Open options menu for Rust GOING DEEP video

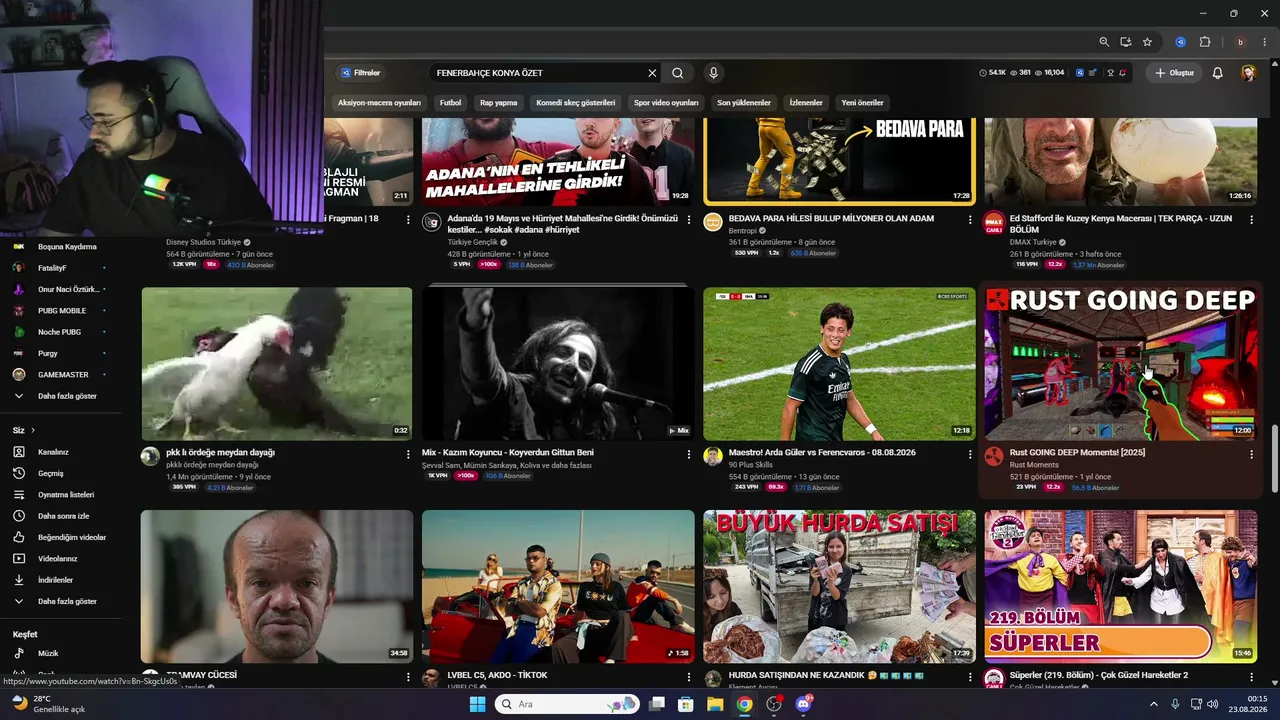coord(1251,454)
